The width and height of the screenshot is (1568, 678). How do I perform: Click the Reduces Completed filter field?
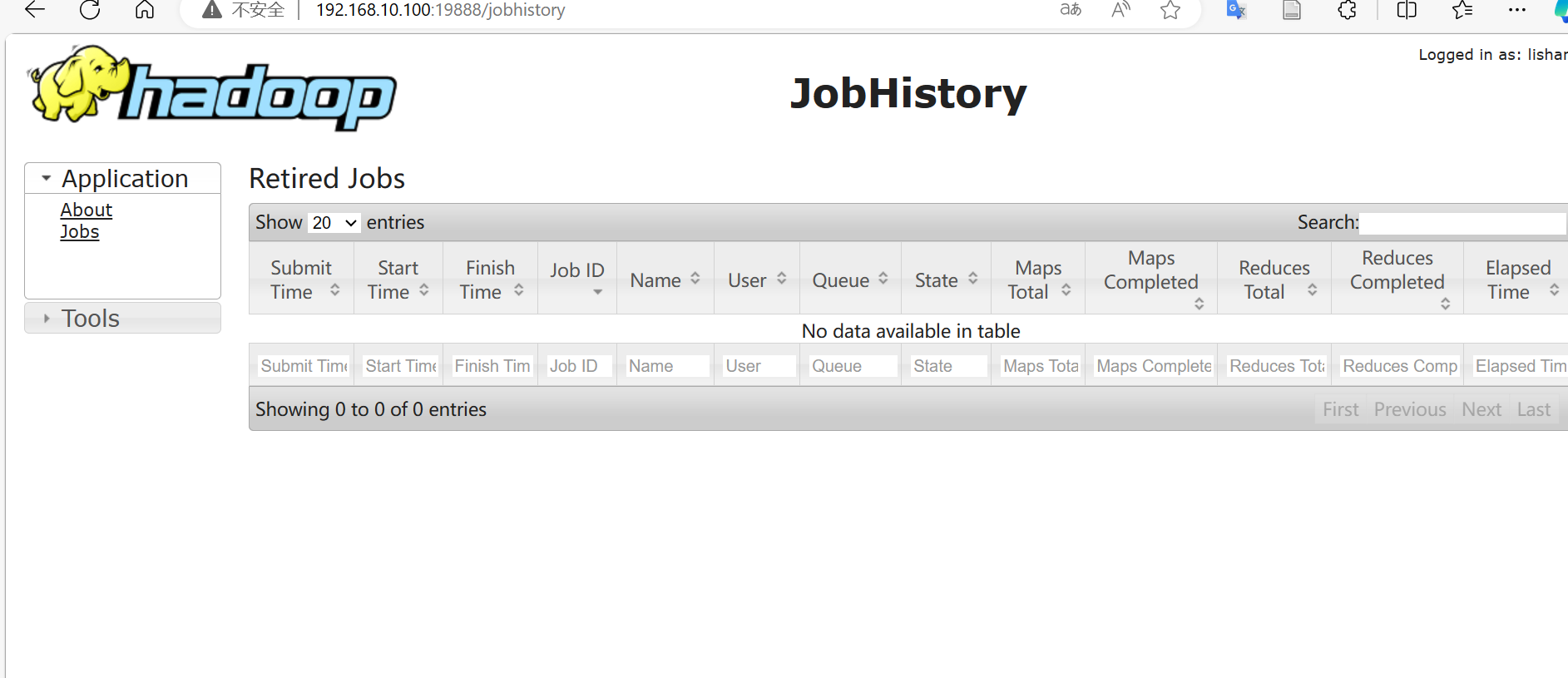point(1399,366)
